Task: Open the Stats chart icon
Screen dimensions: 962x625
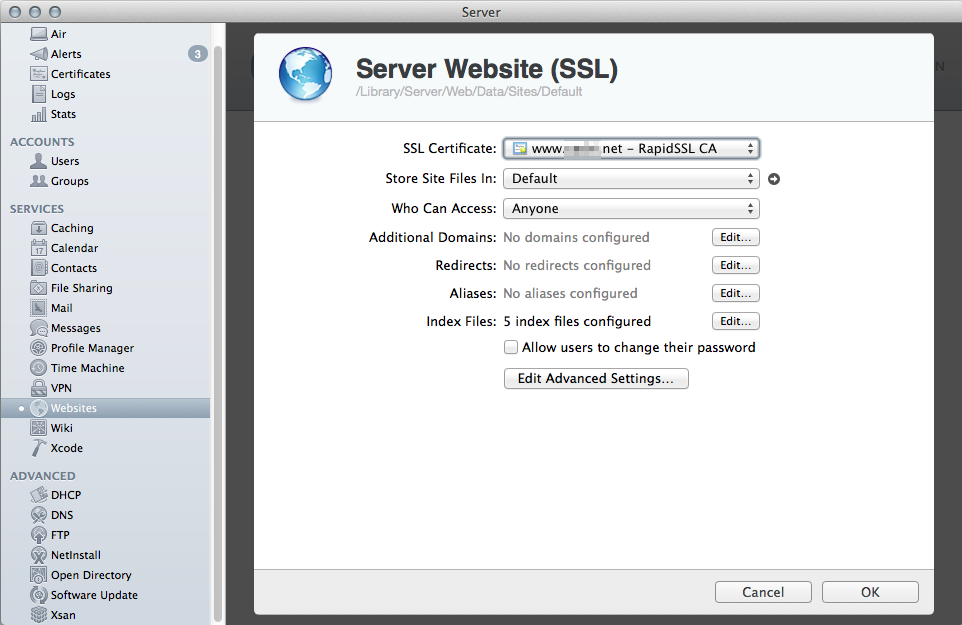Action: pyautogui.click(x=39, y=114)
